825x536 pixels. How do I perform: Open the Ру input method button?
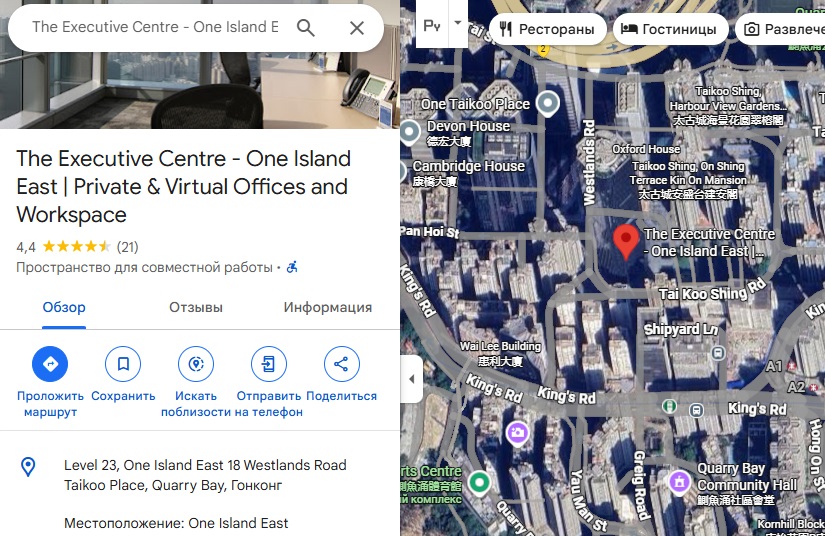(431, 25)
